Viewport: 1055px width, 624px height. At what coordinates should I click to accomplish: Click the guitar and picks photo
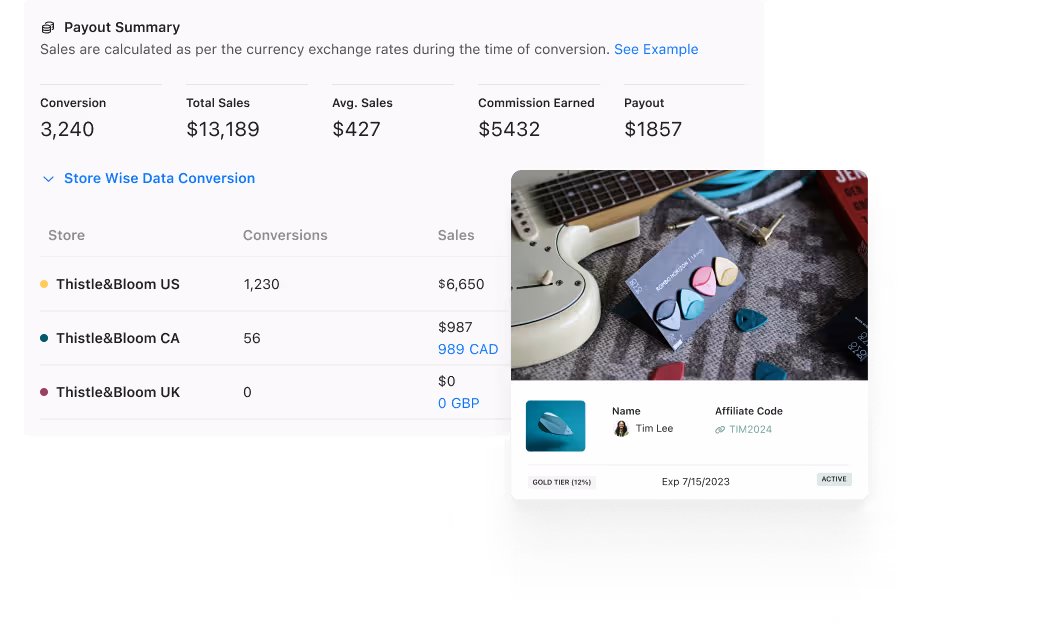pos(689,275)
